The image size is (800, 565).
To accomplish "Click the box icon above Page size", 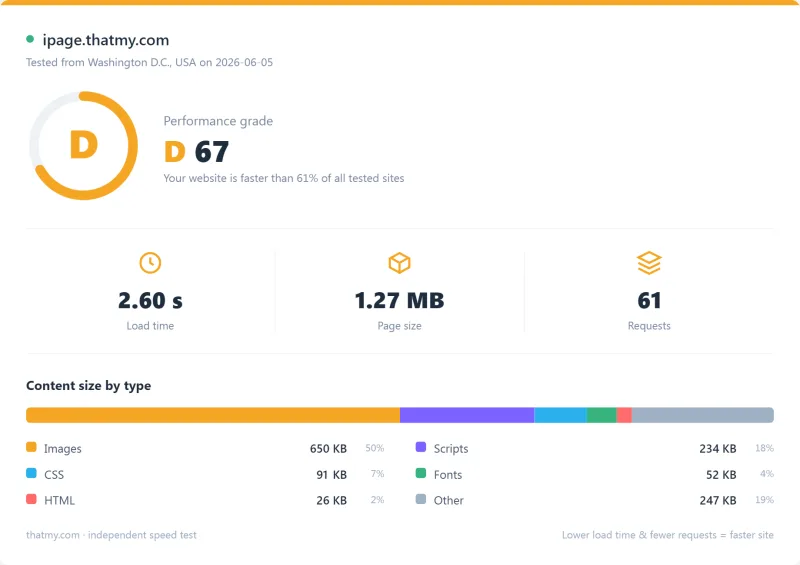I will pos(399,263).
